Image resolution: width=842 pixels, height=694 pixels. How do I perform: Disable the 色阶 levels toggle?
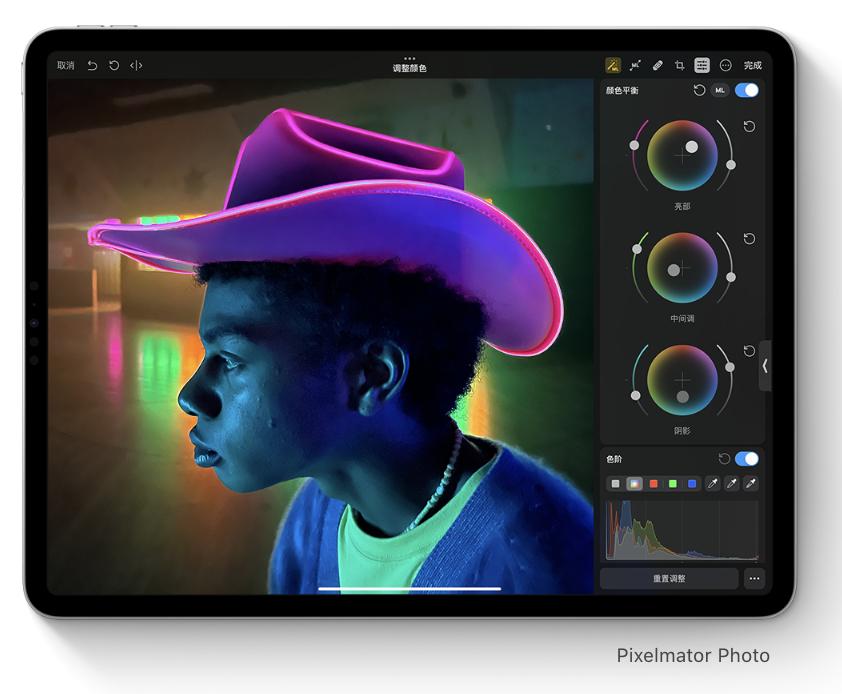748,460
